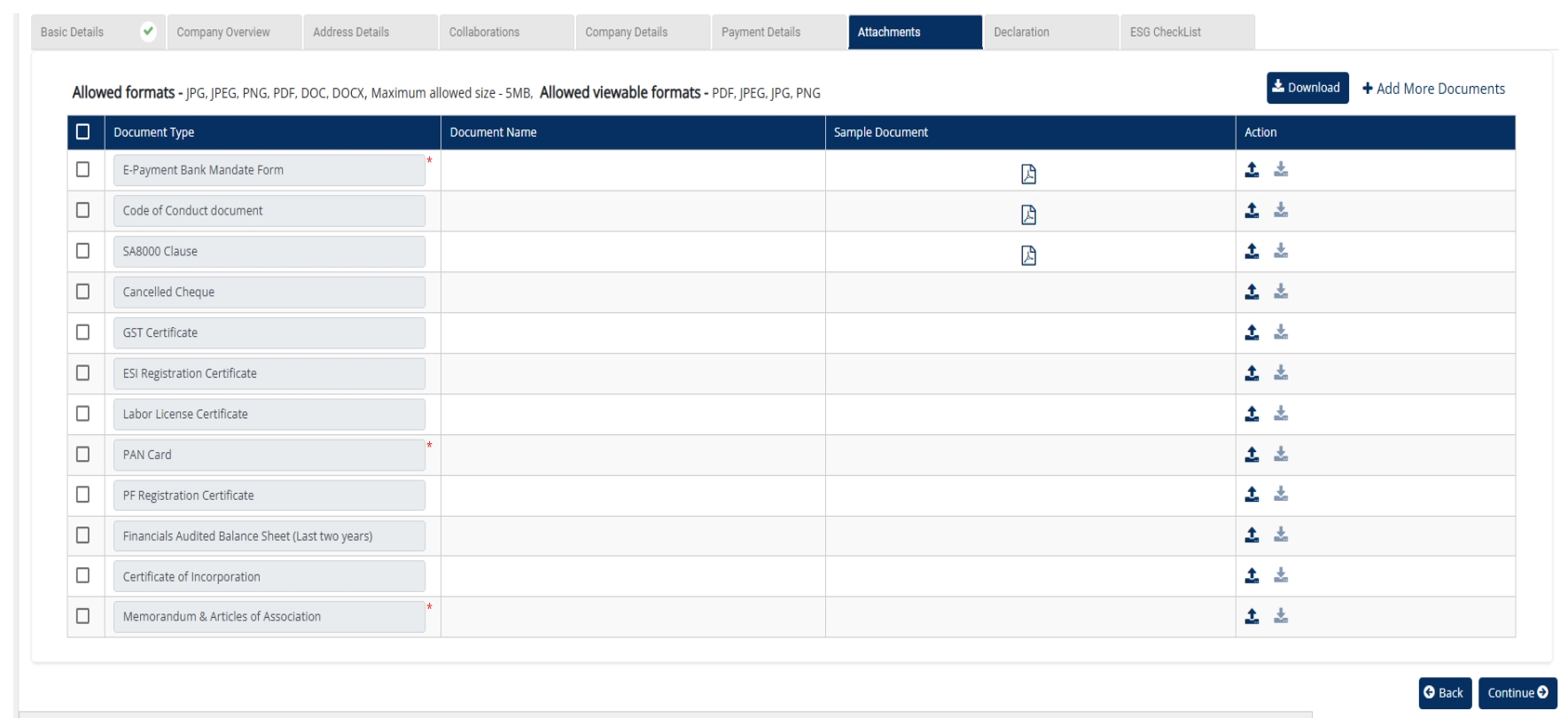Upload file for ESI Registration Certificate

(1252, 373)
